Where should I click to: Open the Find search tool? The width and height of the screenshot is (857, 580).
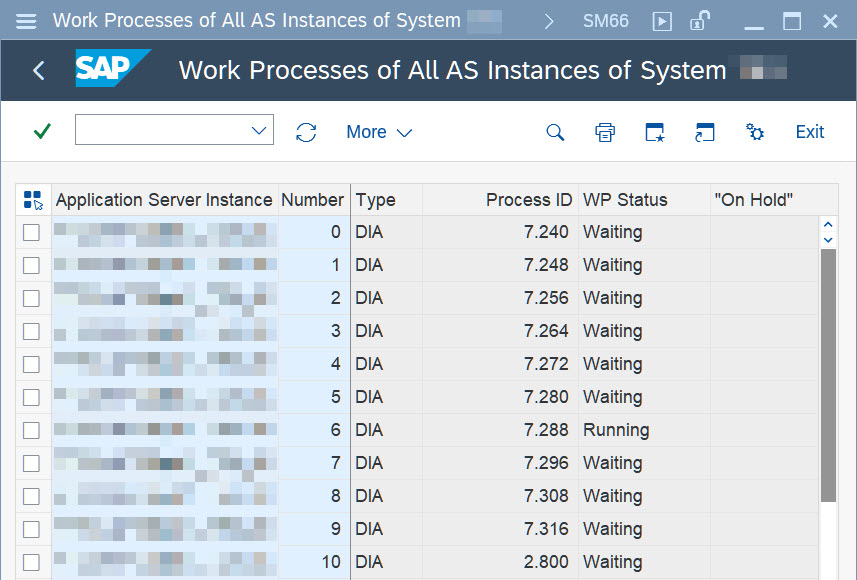click(x=555, y=131)
